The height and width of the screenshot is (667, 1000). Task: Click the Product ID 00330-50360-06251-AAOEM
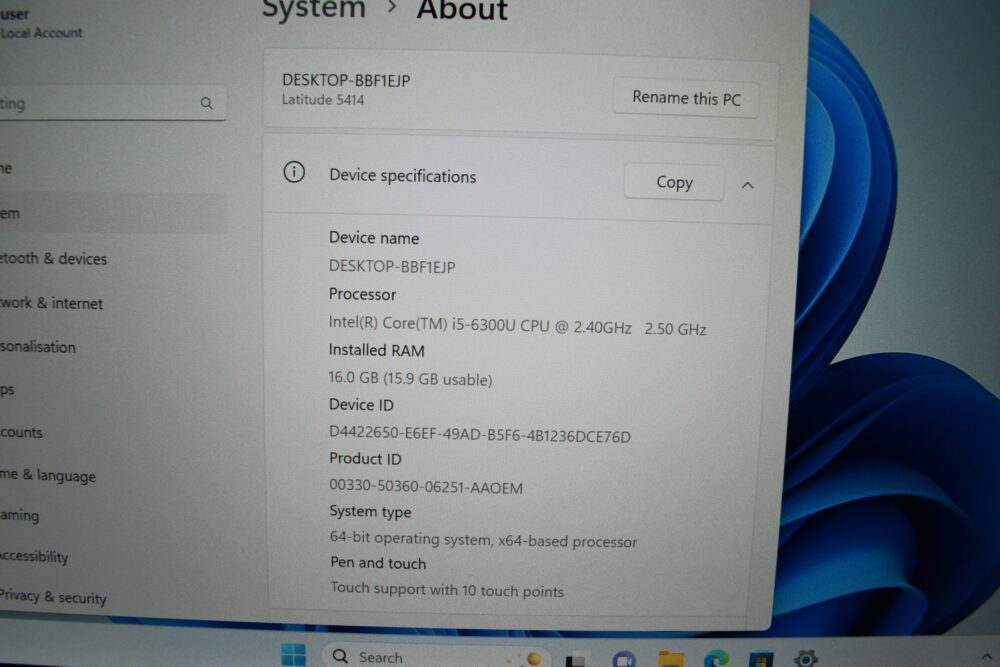(x=426, y=487)
